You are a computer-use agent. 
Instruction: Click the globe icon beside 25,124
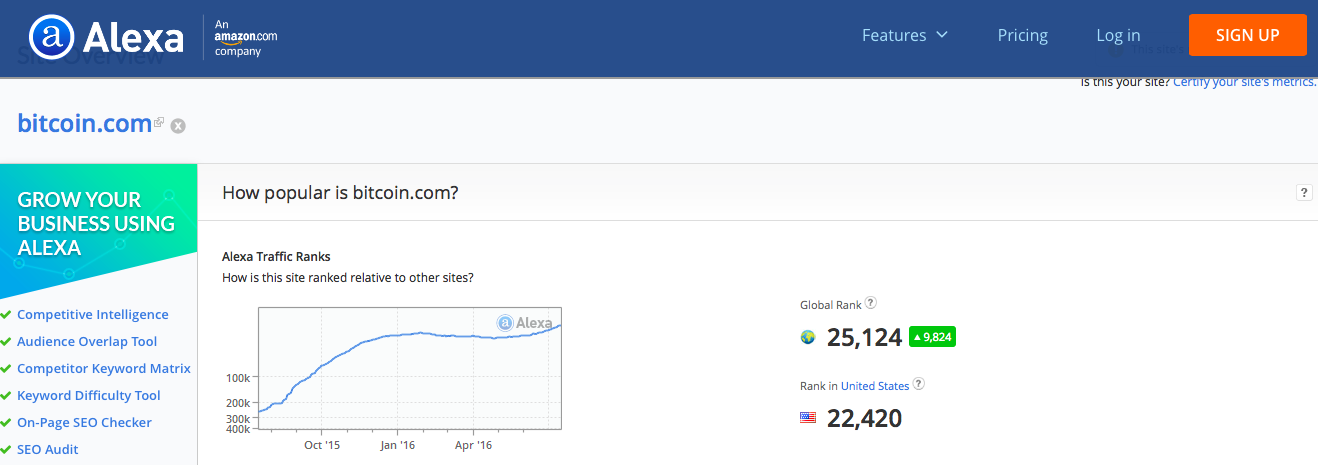[808, 337]
